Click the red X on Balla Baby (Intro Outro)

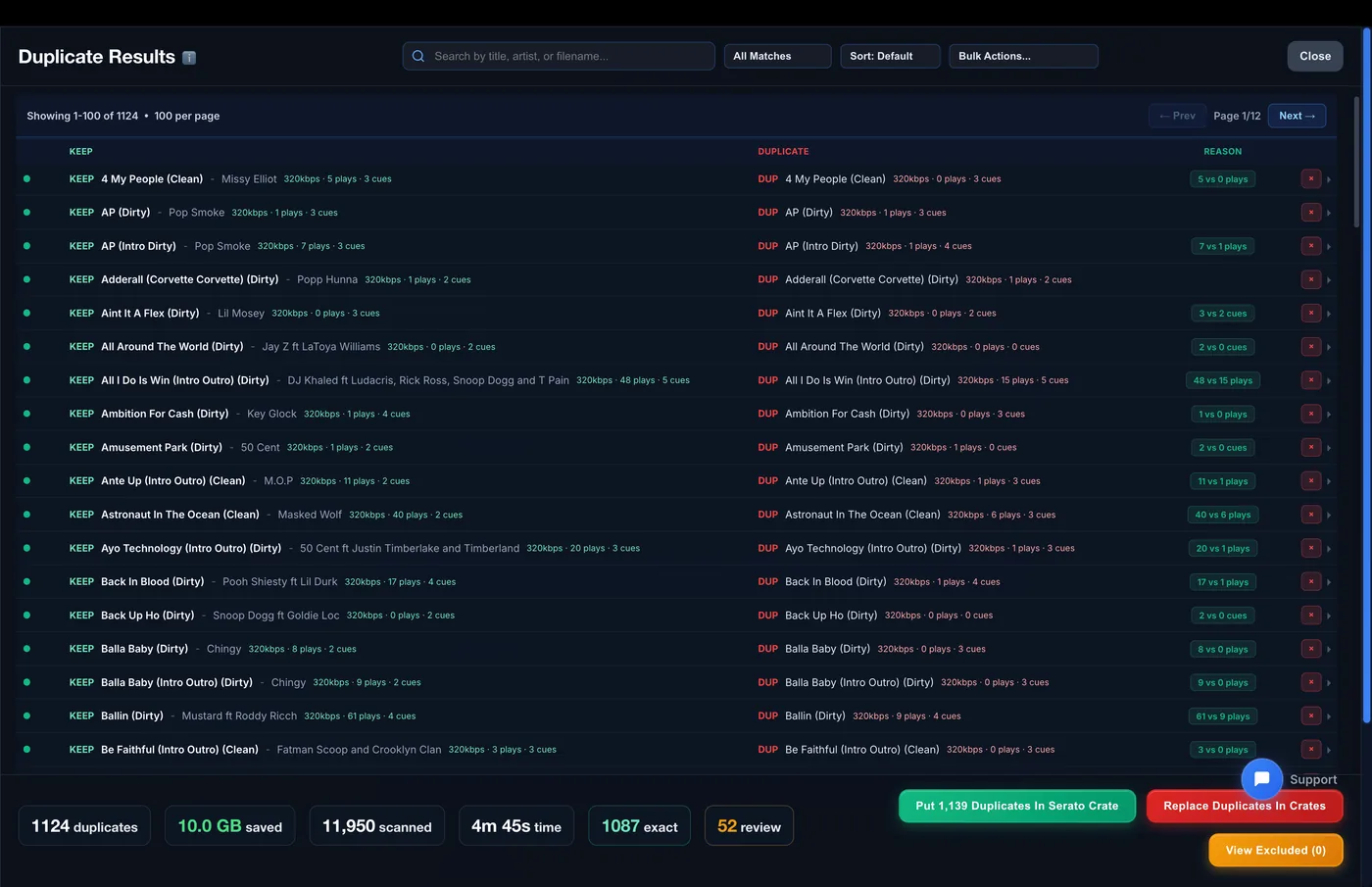click(x=1311, y=682)
